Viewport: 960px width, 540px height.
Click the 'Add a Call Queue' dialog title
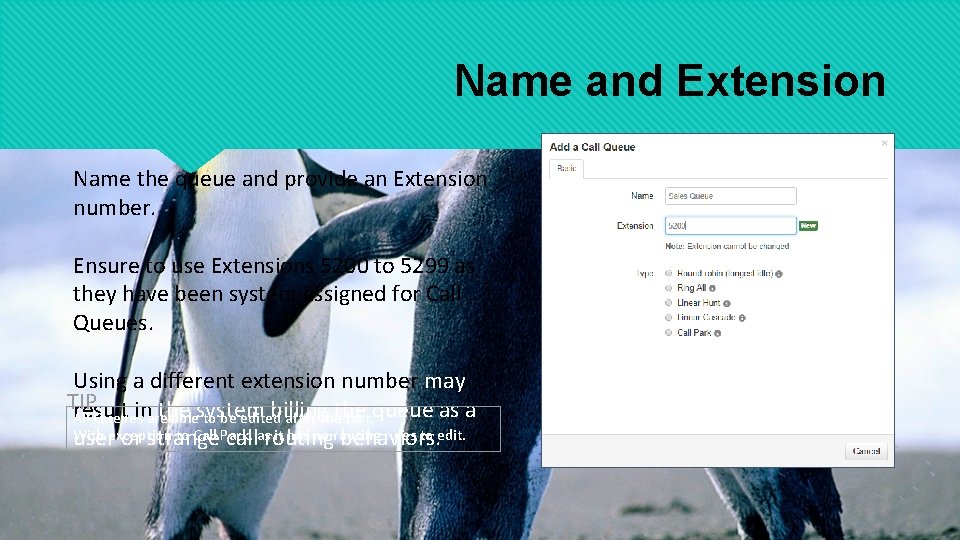[x=592, y=147]
